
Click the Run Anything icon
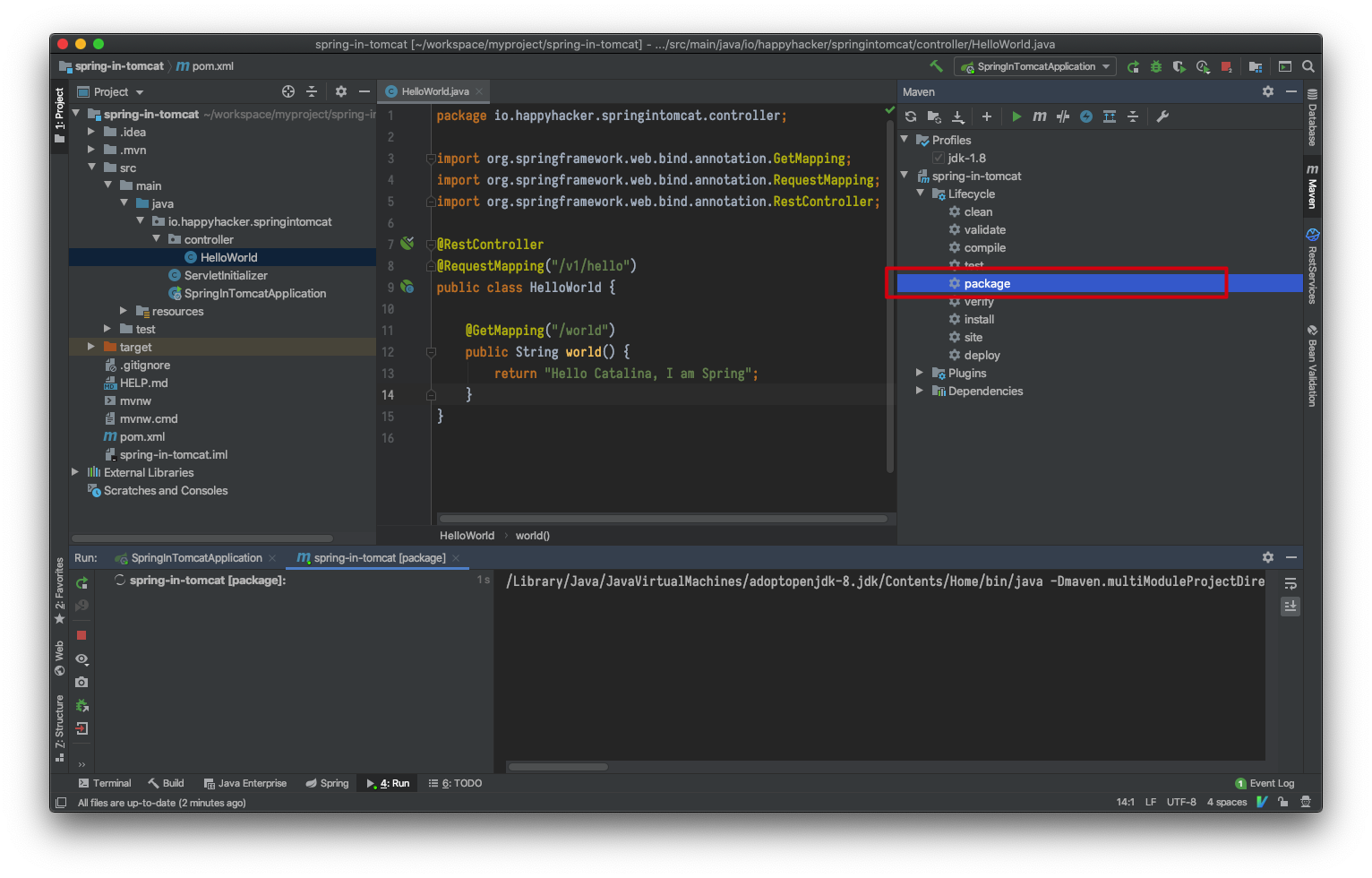click(x=1285, y=66)
